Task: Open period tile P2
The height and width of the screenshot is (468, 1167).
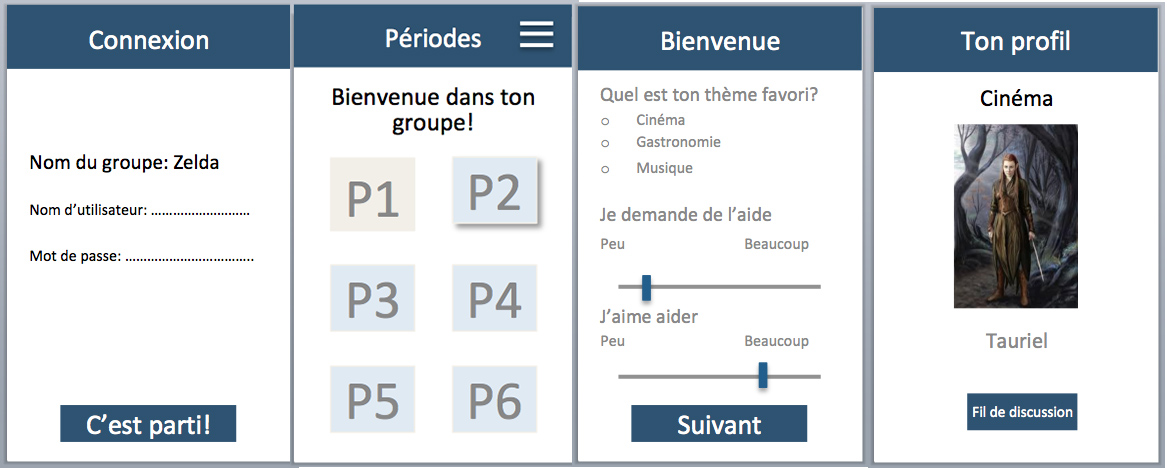Action: 495,191
